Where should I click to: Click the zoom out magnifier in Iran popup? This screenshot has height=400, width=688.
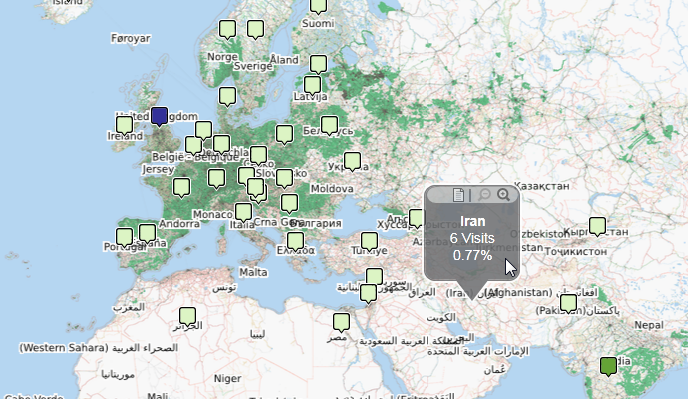pyautogui.click(x=484, y=195)
